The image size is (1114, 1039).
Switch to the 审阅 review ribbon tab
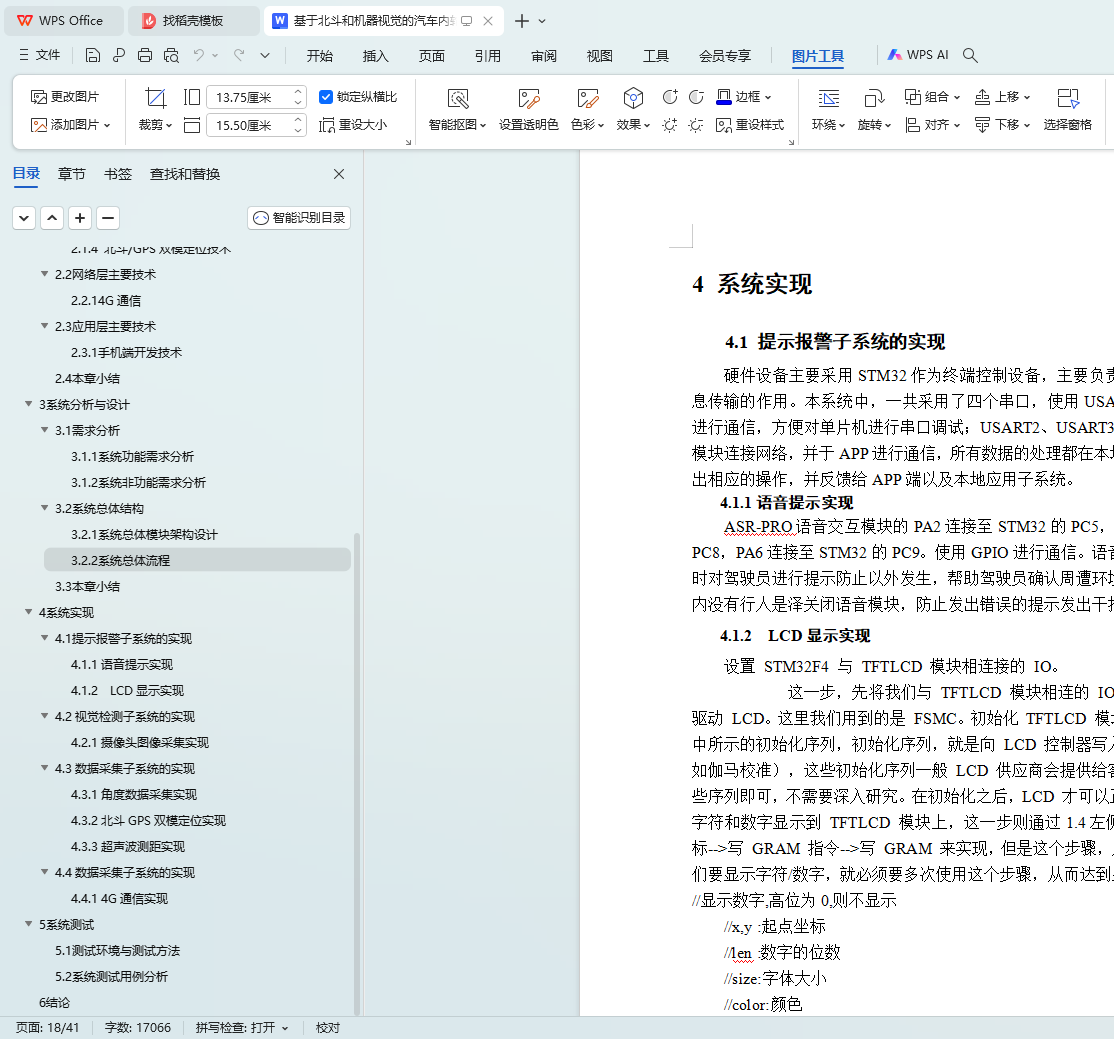tap(544, 56)
